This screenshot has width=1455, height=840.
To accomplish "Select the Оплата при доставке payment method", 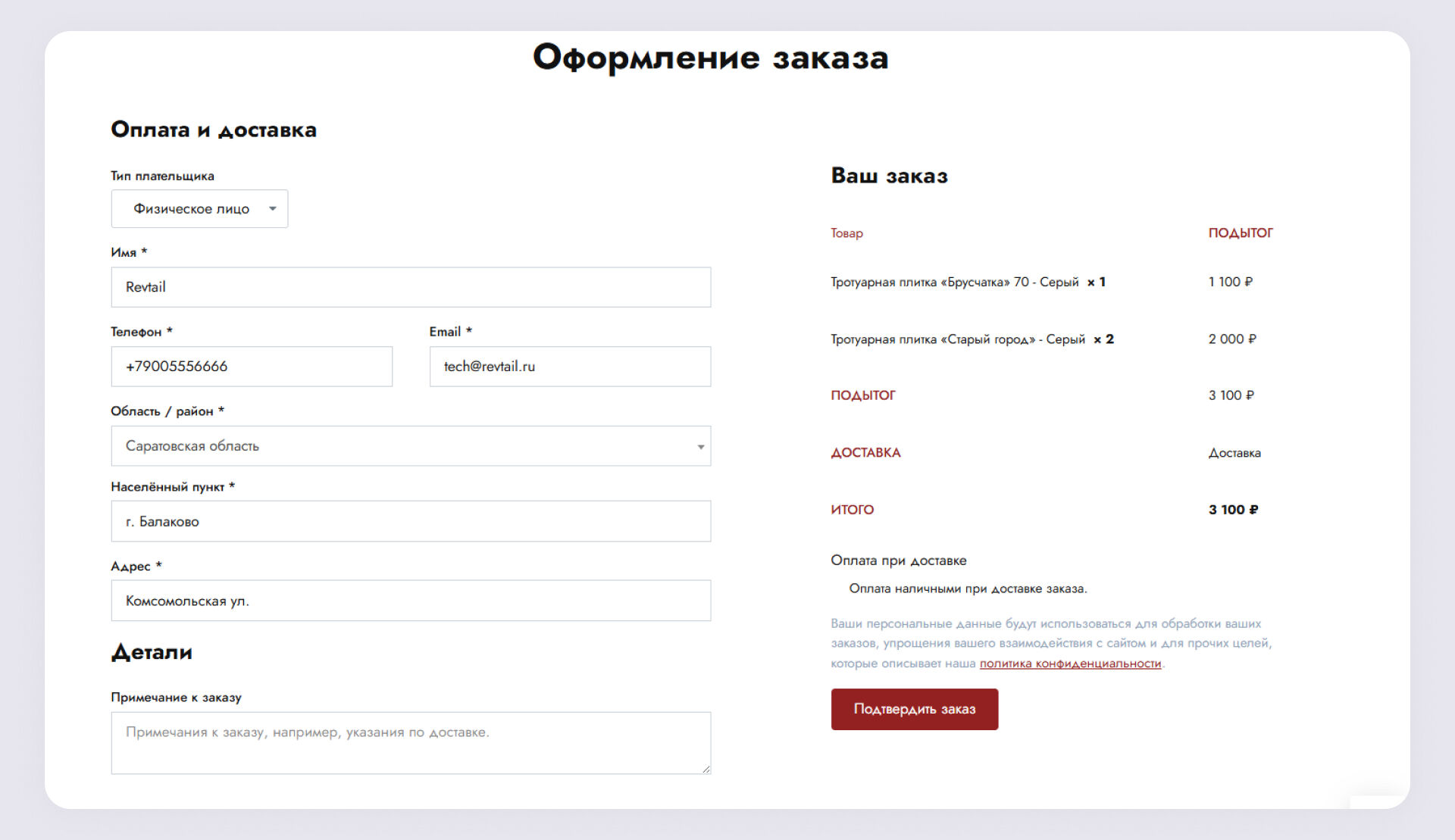I will click(898, 561).
